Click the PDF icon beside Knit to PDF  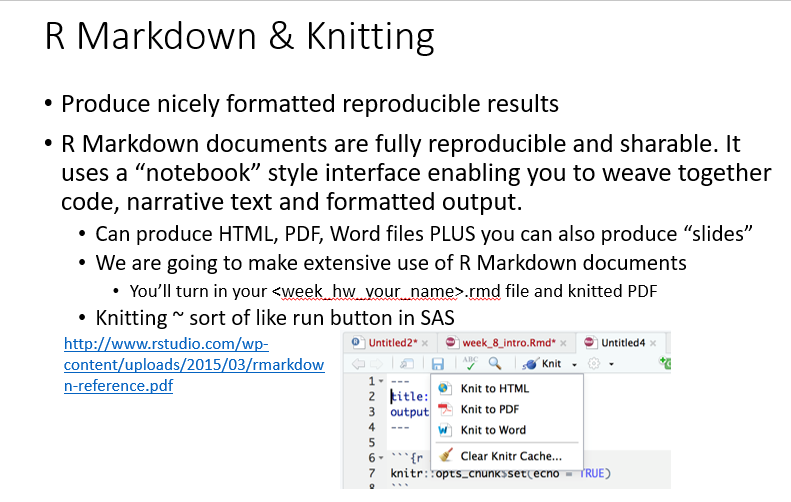coord(444,409)
